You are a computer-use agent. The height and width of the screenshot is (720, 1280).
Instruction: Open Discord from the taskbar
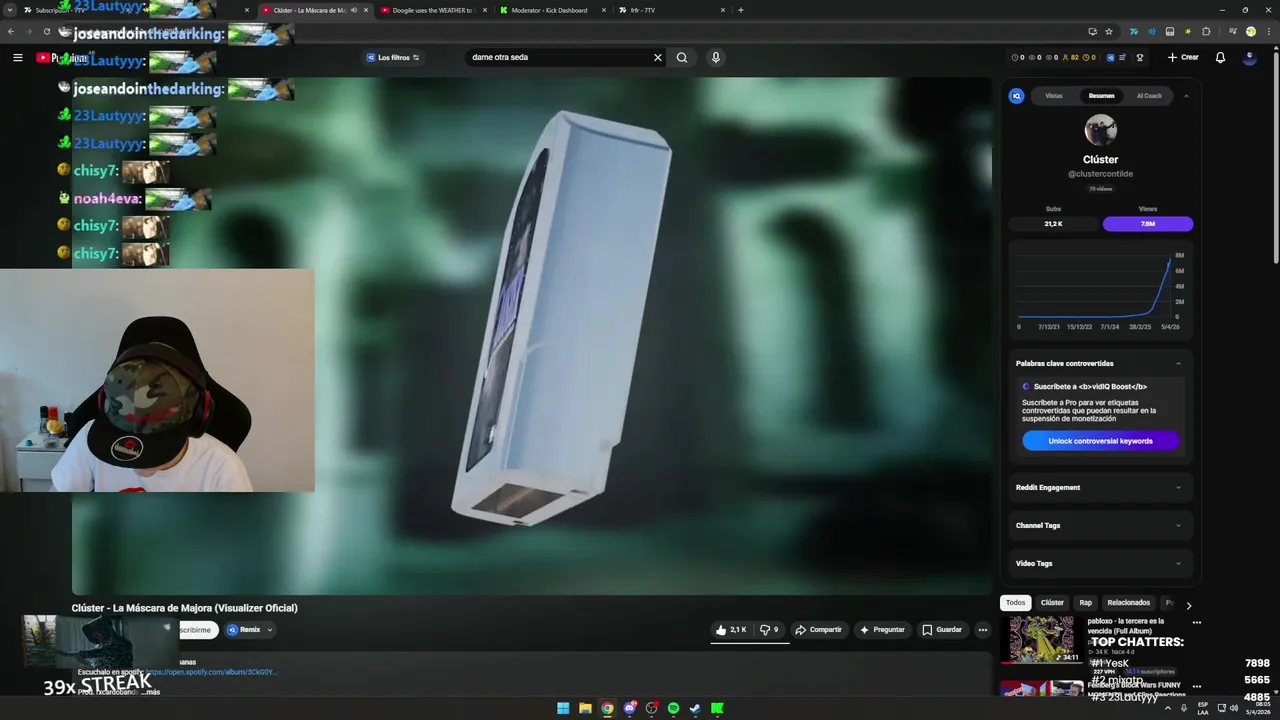click(x=629, y=709)
